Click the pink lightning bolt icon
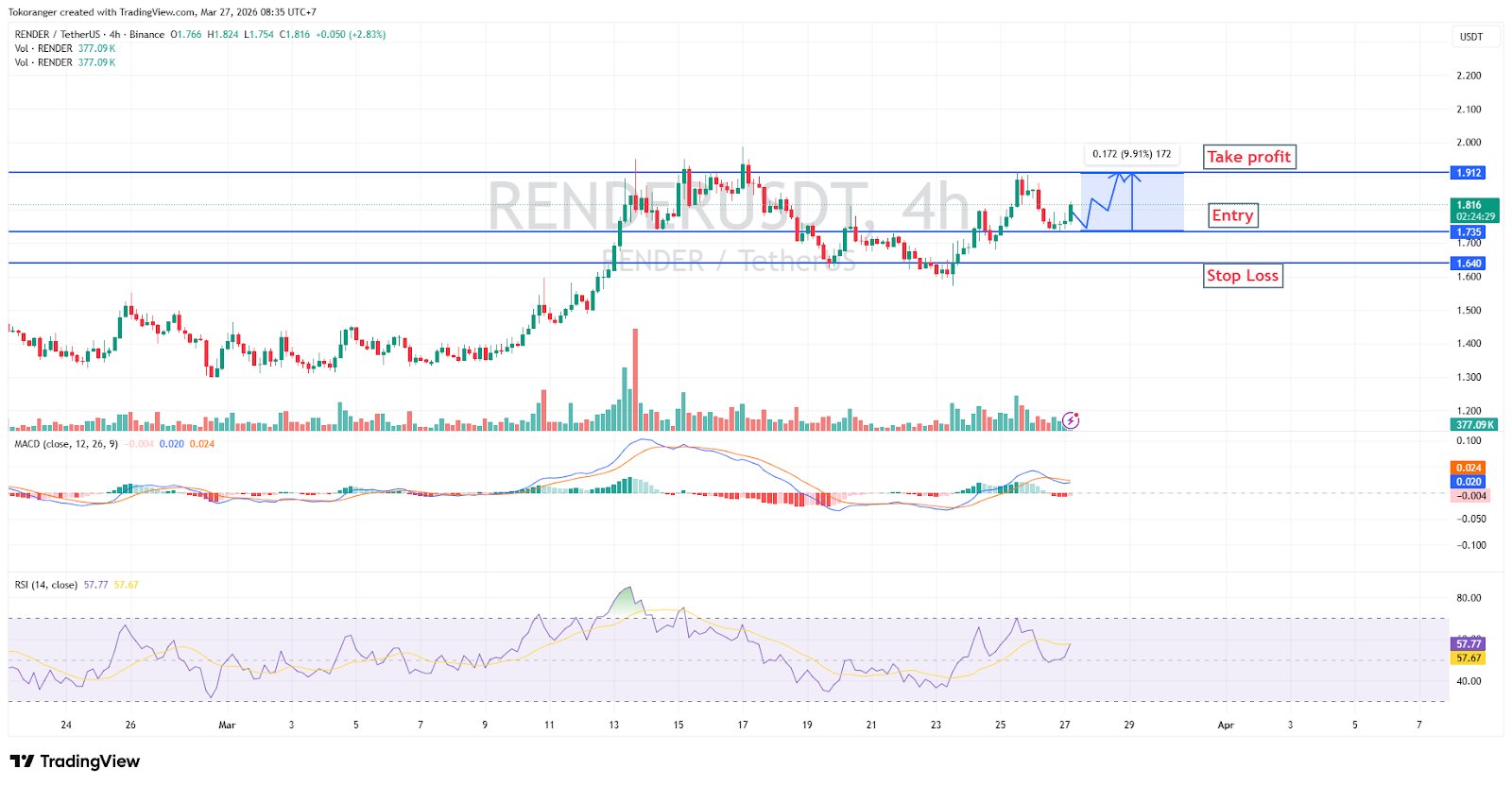Screen dimensions: 1512x786 click(1071, 419)
